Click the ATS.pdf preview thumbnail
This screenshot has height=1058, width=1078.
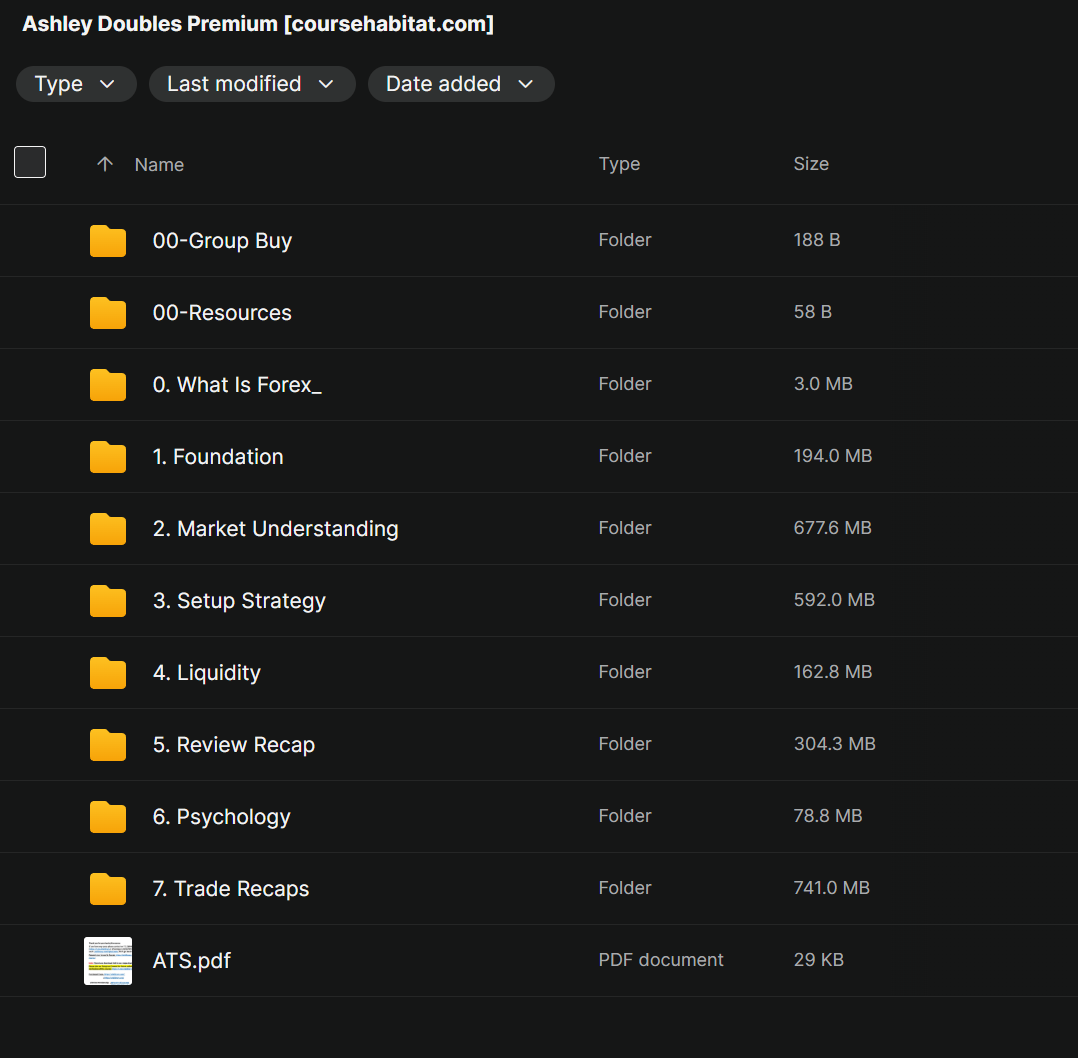[108, 960]
